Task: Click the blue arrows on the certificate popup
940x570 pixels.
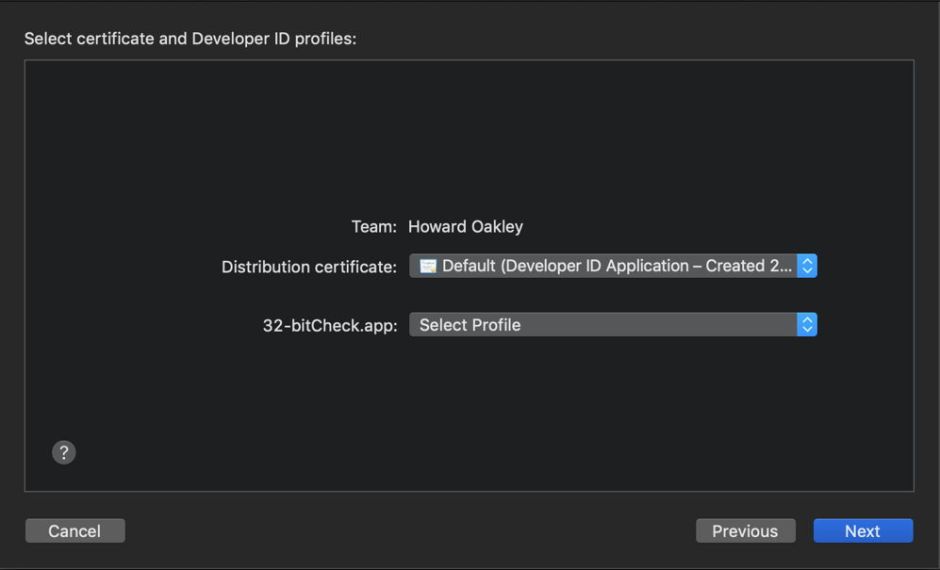Action: tap(808, 267)
